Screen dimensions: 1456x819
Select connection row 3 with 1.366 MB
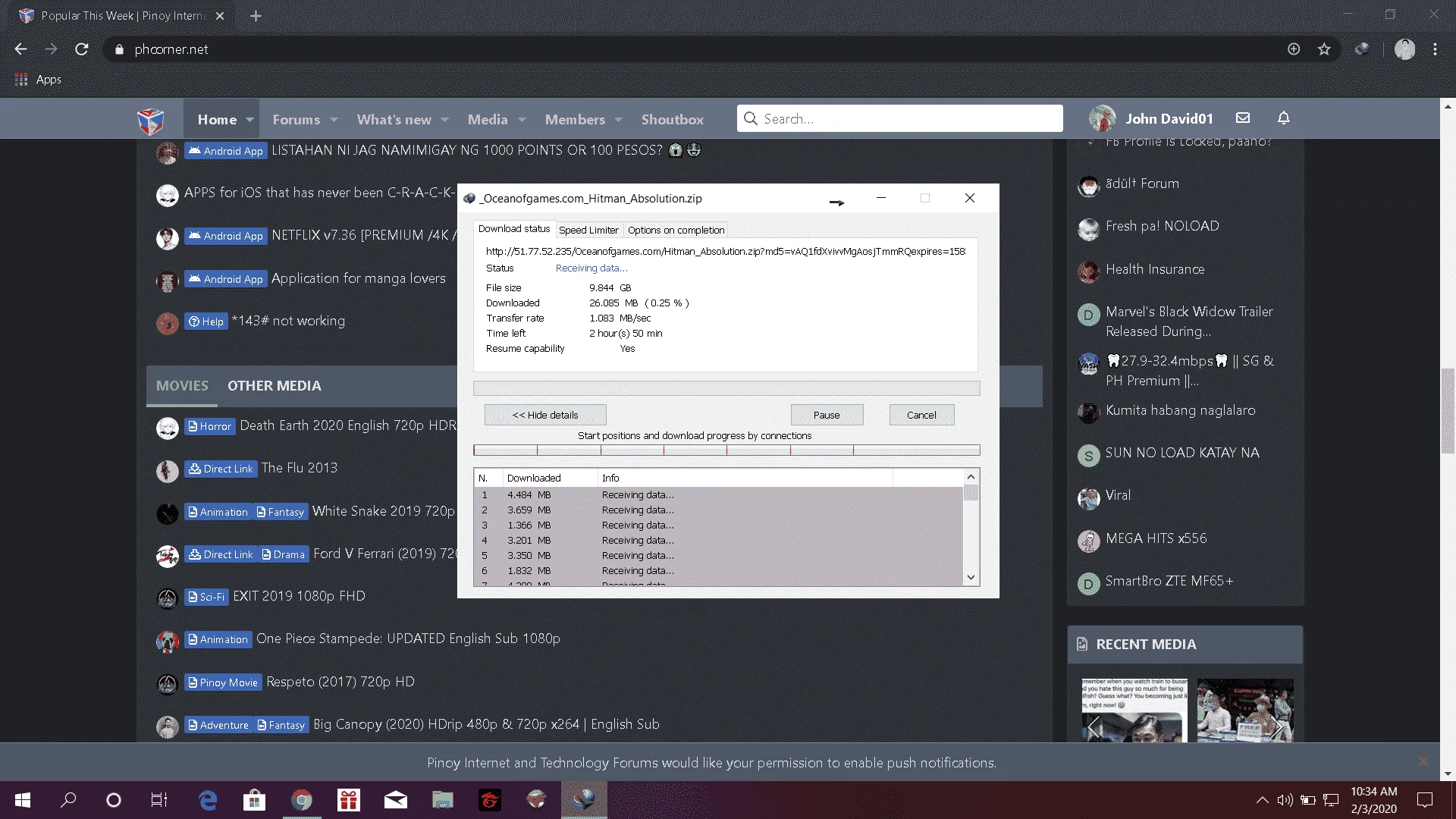[x=718, y=526]
